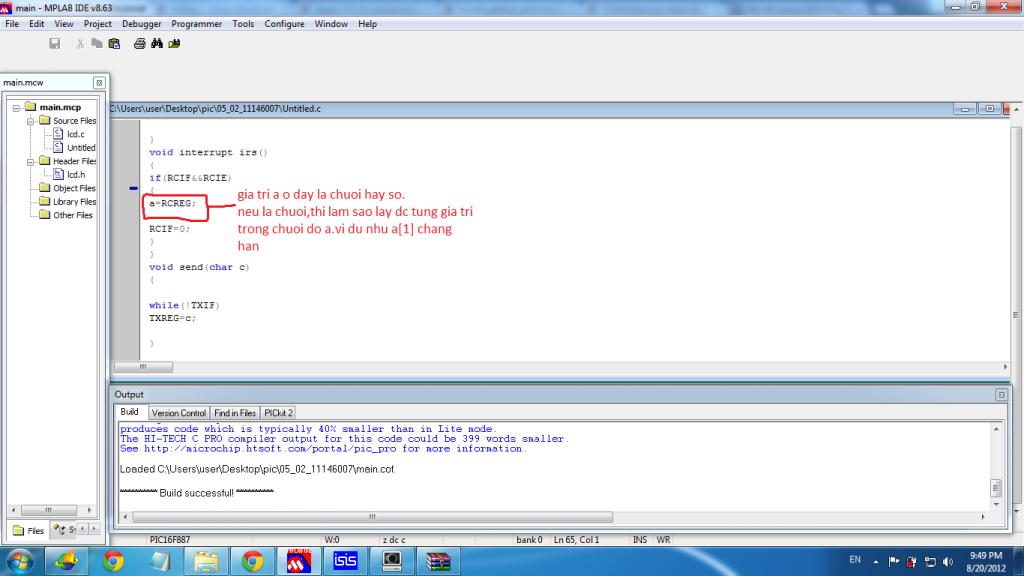Click the Cut scissors toolbar icon
The image size is (1024, 576).
pyautogui.click(x=80, y=43)
